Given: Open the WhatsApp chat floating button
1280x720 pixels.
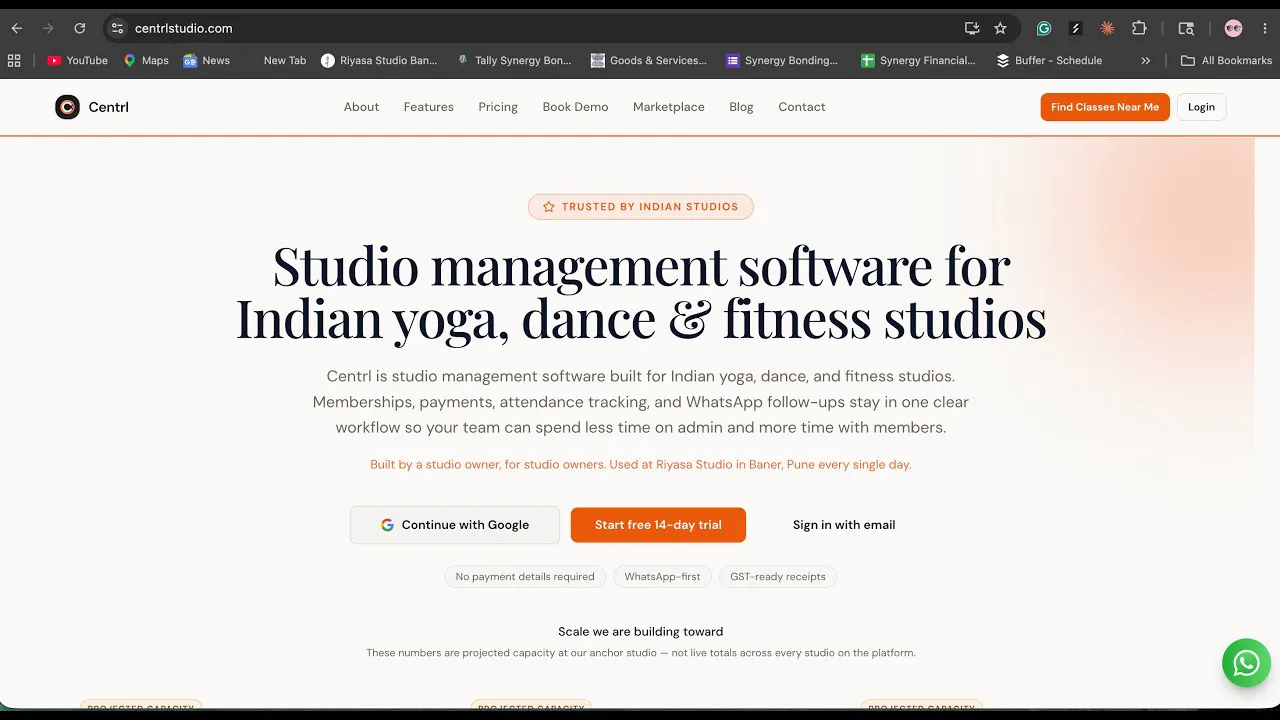Looking at the screenshot, I should (x=1246, y=662).
